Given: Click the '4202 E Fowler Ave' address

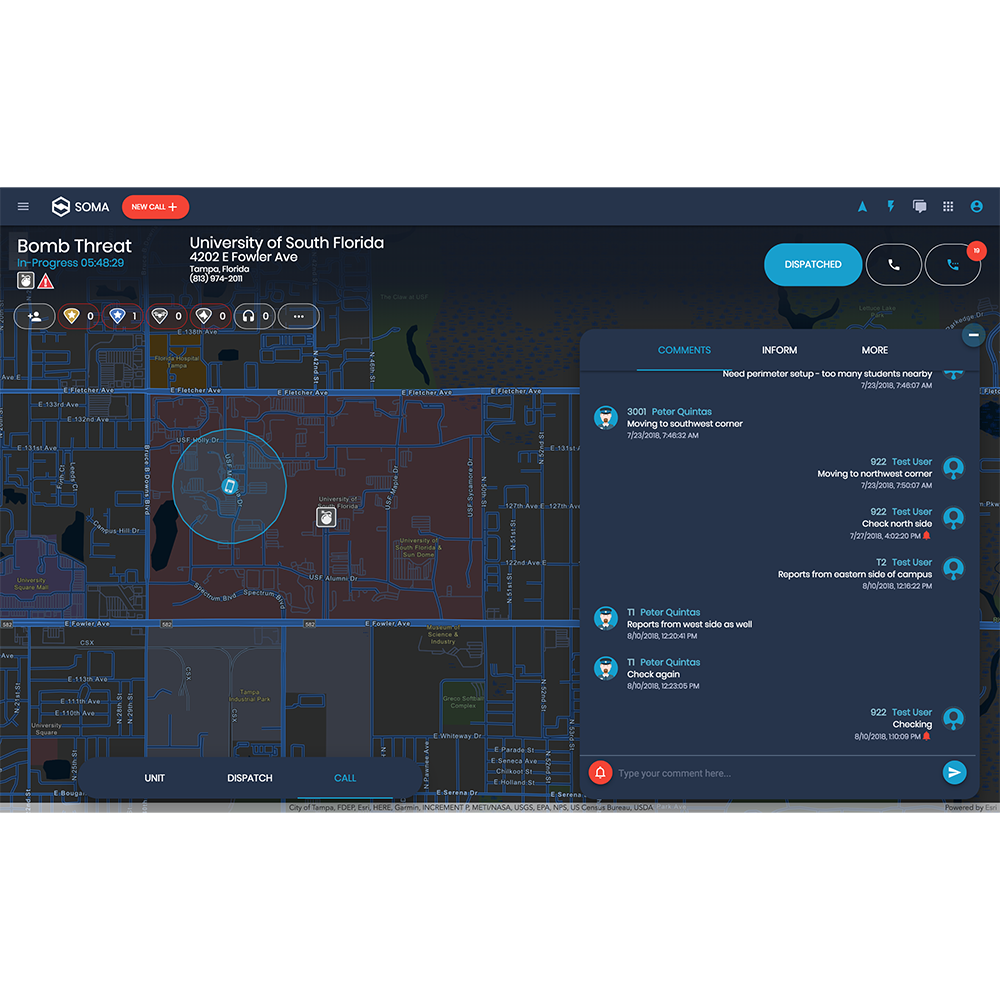Looking at the screenshot, I should (244, 257).
